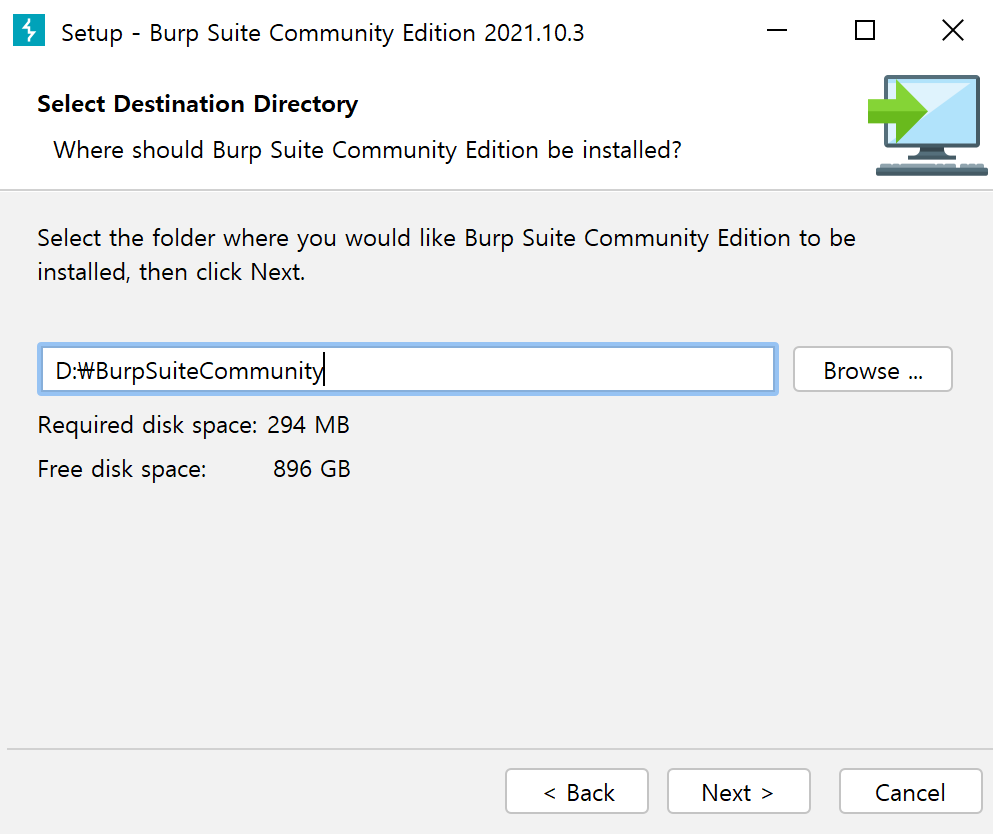Click the Burp Suite lightning title icon
The image size is (993, 834).
tap(28, 30)
